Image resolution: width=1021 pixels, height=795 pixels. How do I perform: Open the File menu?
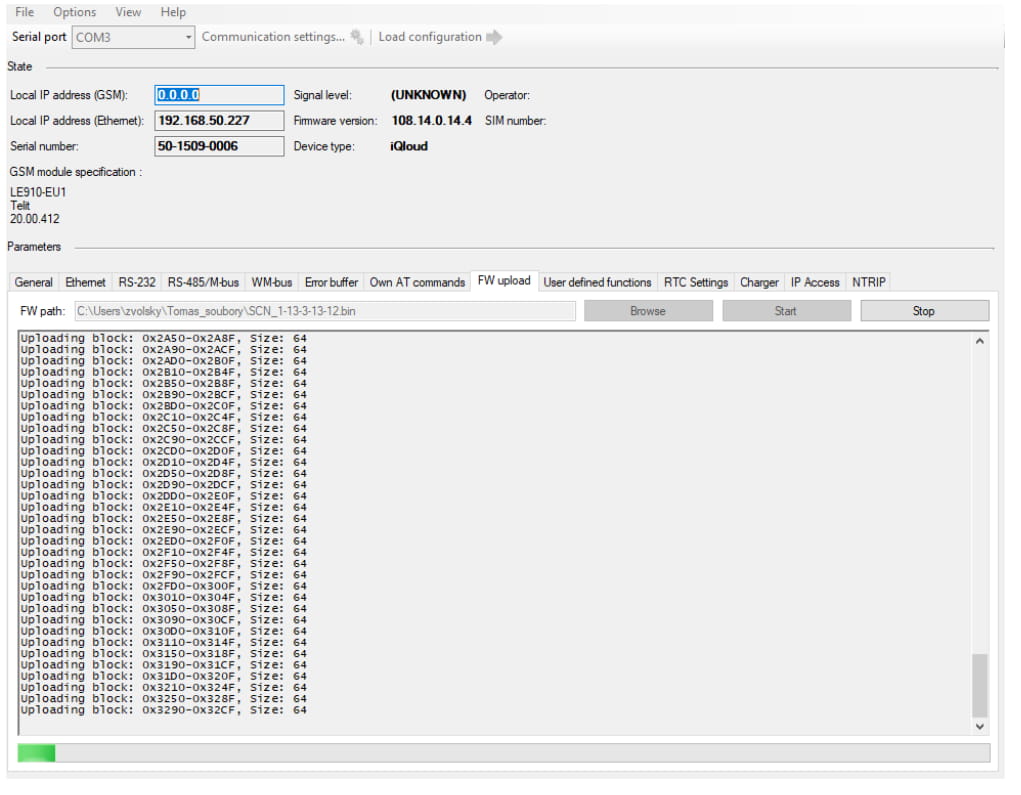pos(25,12)
